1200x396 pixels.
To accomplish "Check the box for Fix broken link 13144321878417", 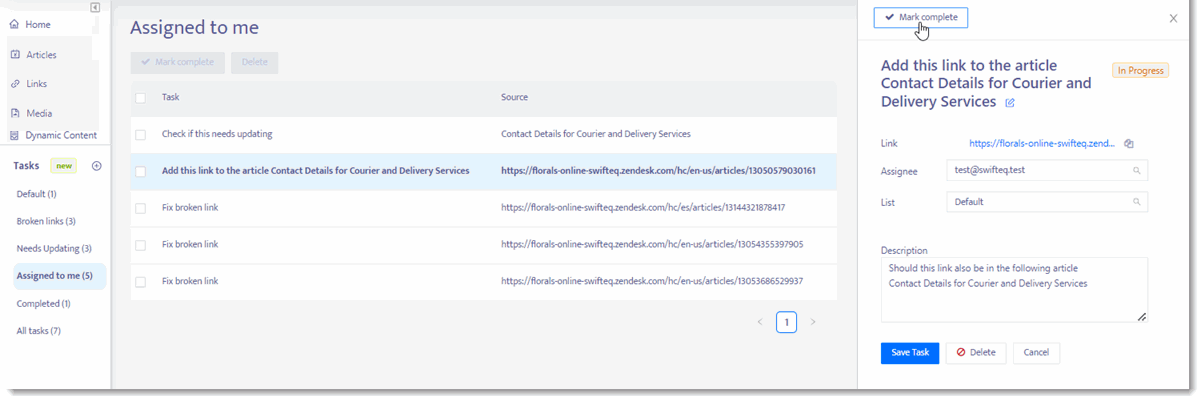I will click(x=140, y=208).
